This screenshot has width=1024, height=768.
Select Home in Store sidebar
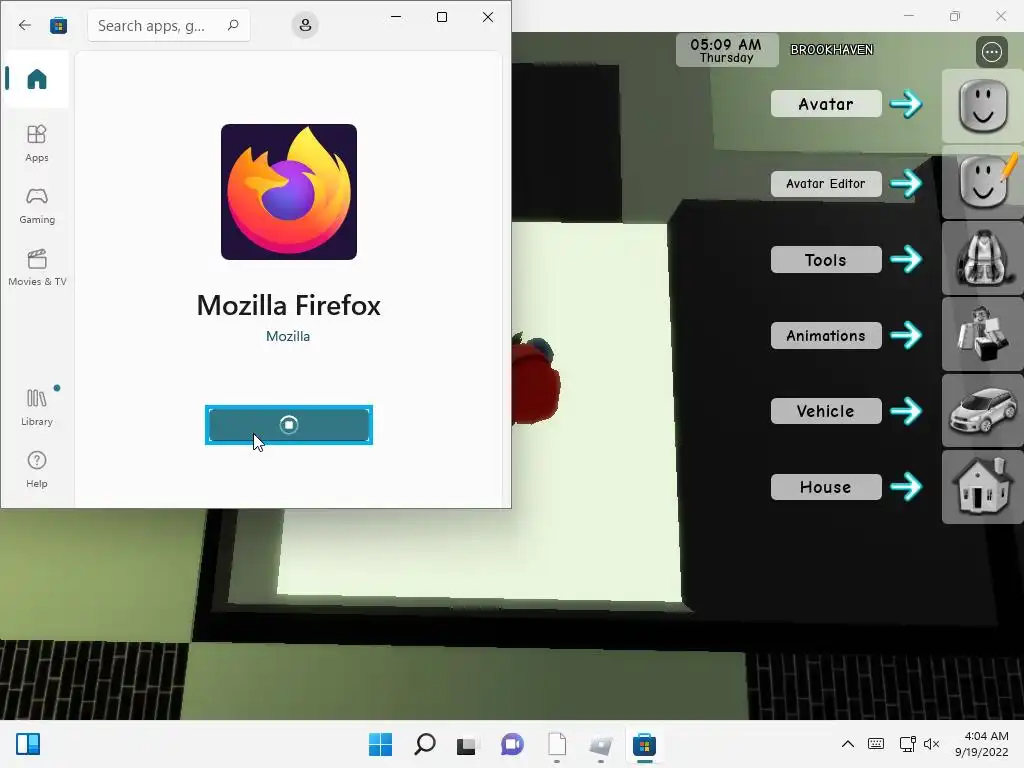37,79
